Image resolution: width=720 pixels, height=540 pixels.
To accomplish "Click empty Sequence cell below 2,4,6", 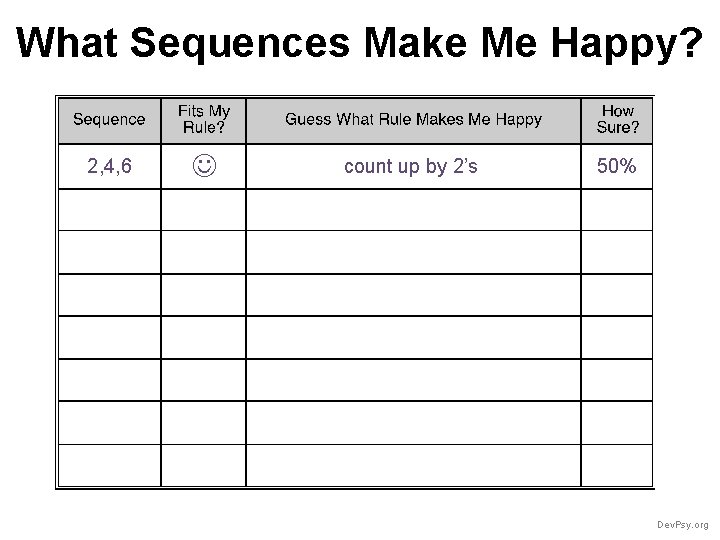I will [x=110, y=210].
